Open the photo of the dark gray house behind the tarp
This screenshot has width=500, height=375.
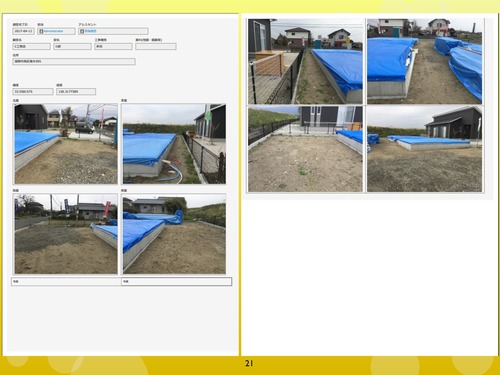tap(424, 149)
